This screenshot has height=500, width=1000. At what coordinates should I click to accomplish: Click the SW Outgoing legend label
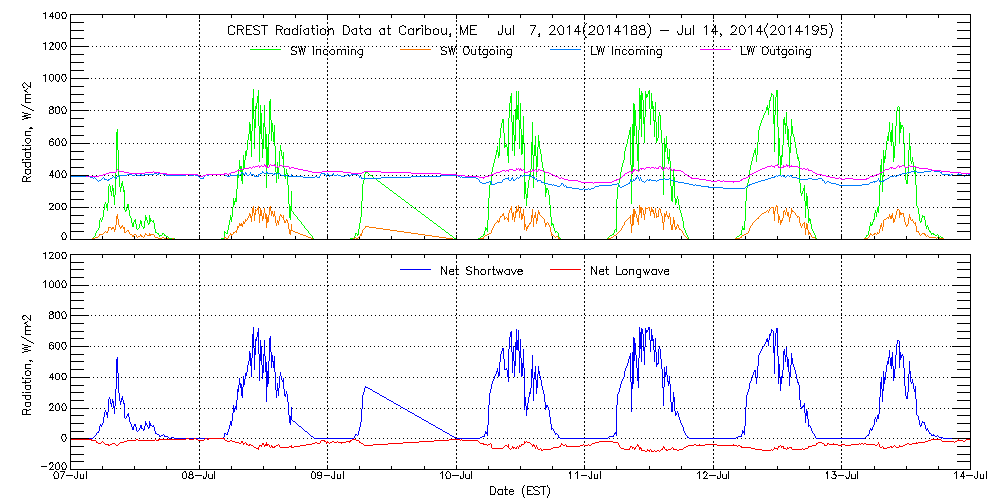coord(477,51)
